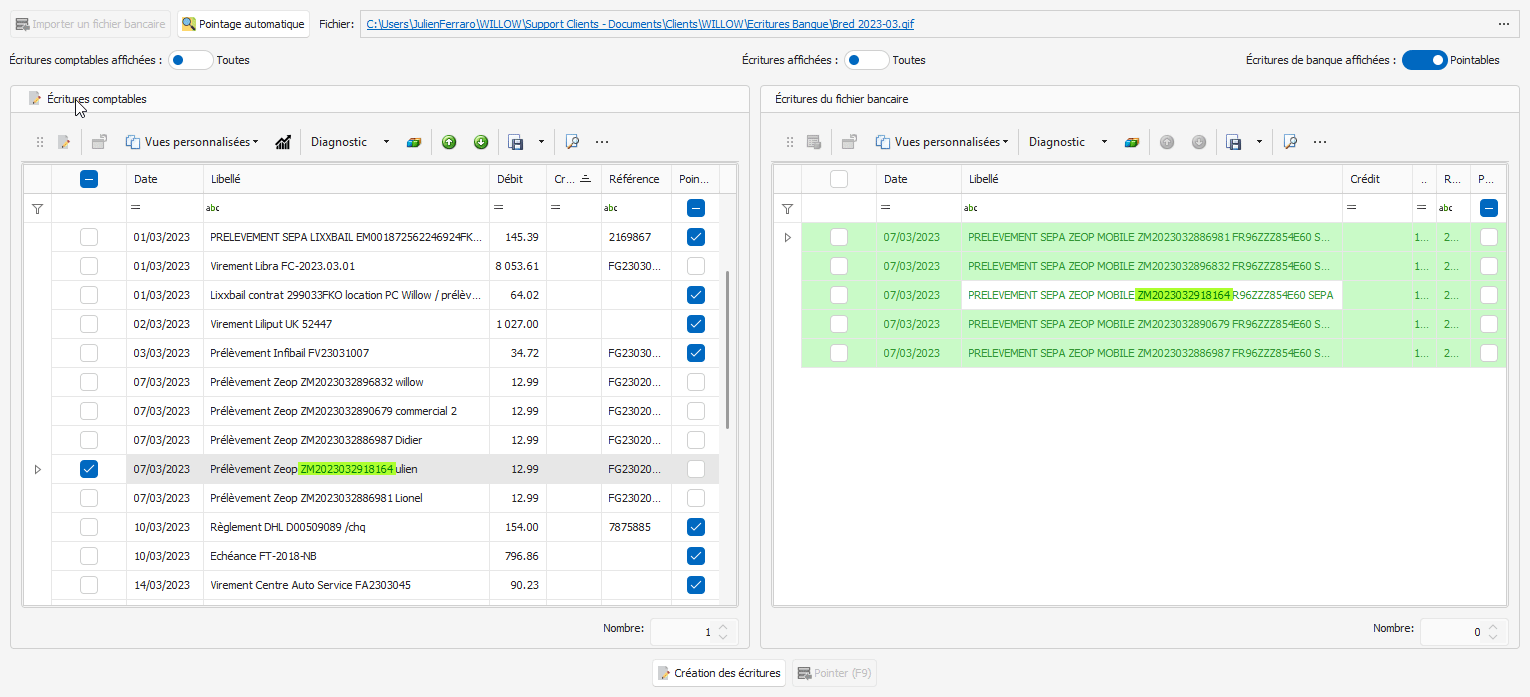
Task: Click the save layout icon in fichier bancaire toolbar
Action: tap(1234, 142)
